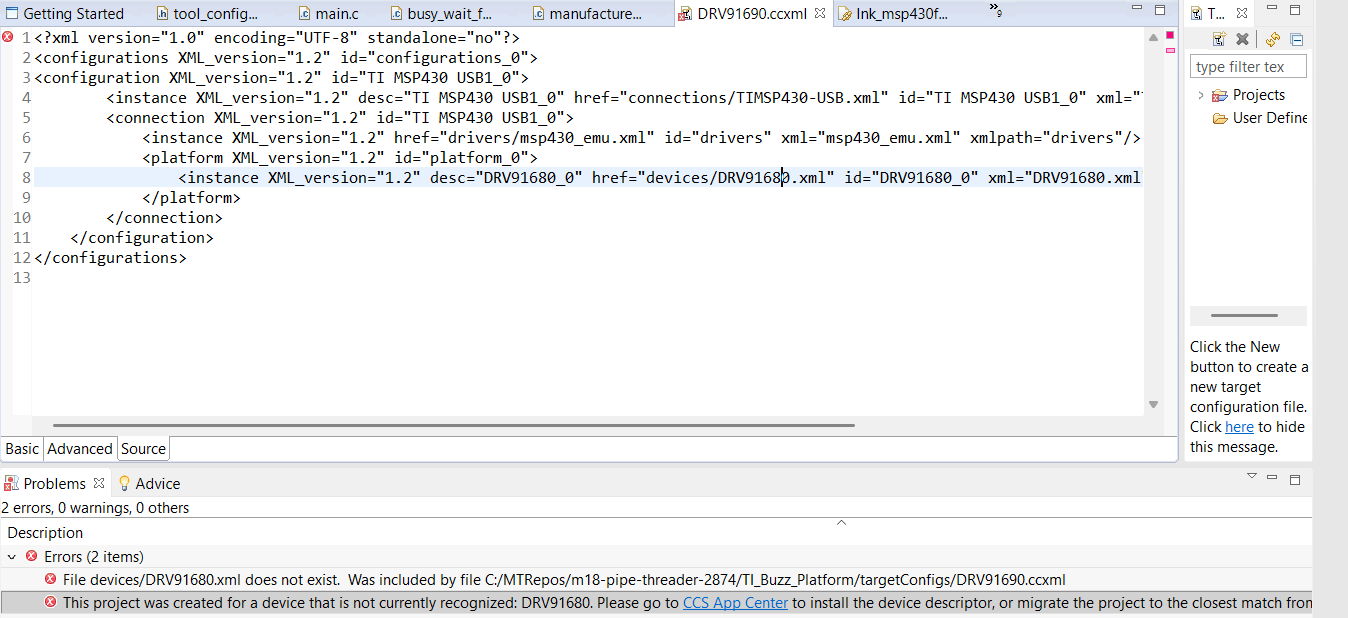Click the editor vertical scrollbar down arrow

click(1153, 405)
